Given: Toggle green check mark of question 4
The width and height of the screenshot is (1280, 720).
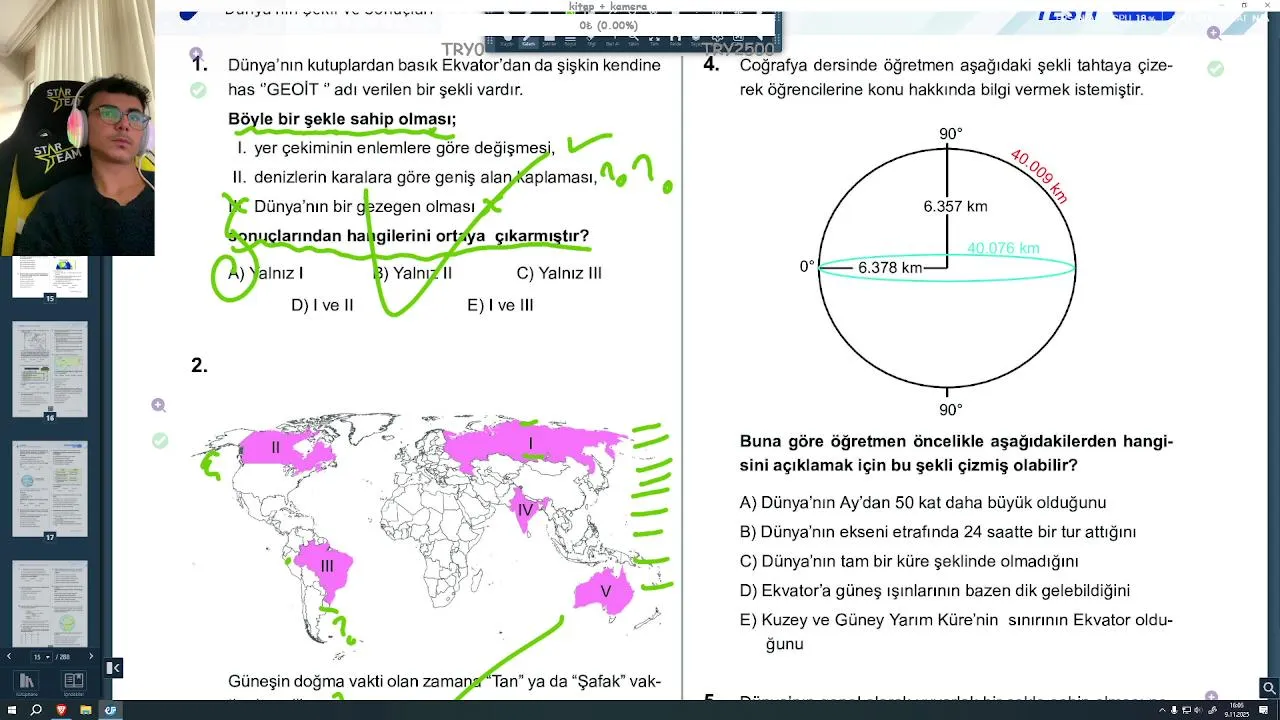Looking at the screenshot, I should tap(1215, 69).
